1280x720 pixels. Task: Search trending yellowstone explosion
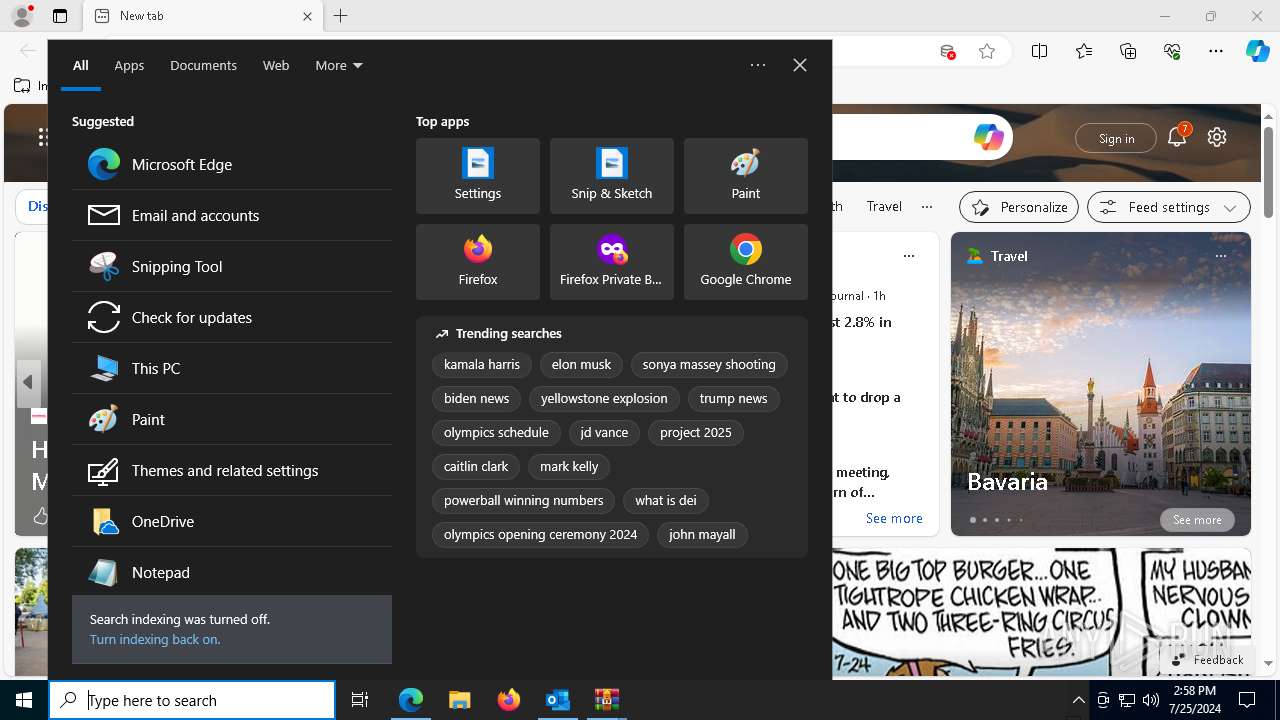(x=604, y=399)
